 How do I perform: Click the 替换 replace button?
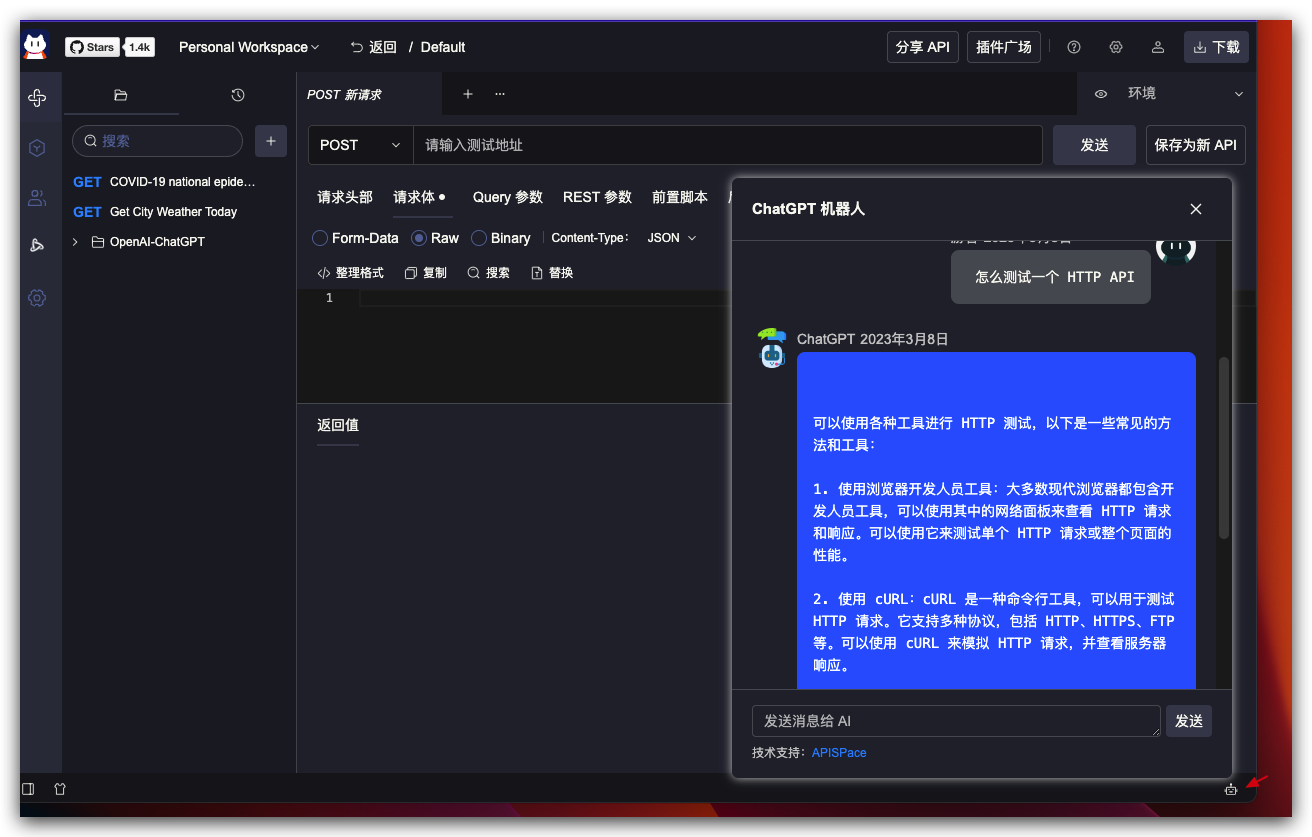pyautogui.click(x=552, y=273)
